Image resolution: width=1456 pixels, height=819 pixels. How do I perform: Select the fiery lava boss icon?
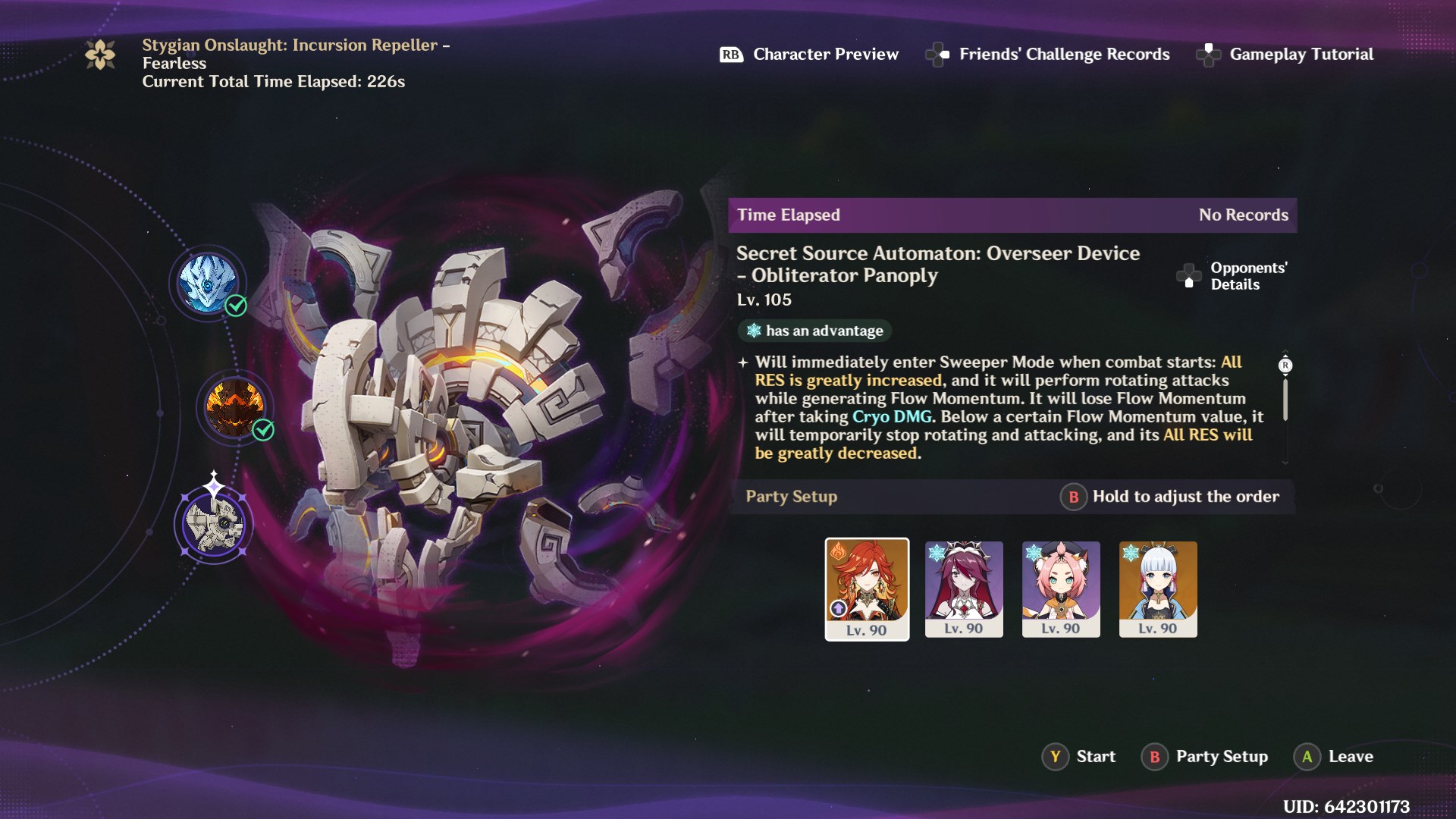(x=235, y=407)
